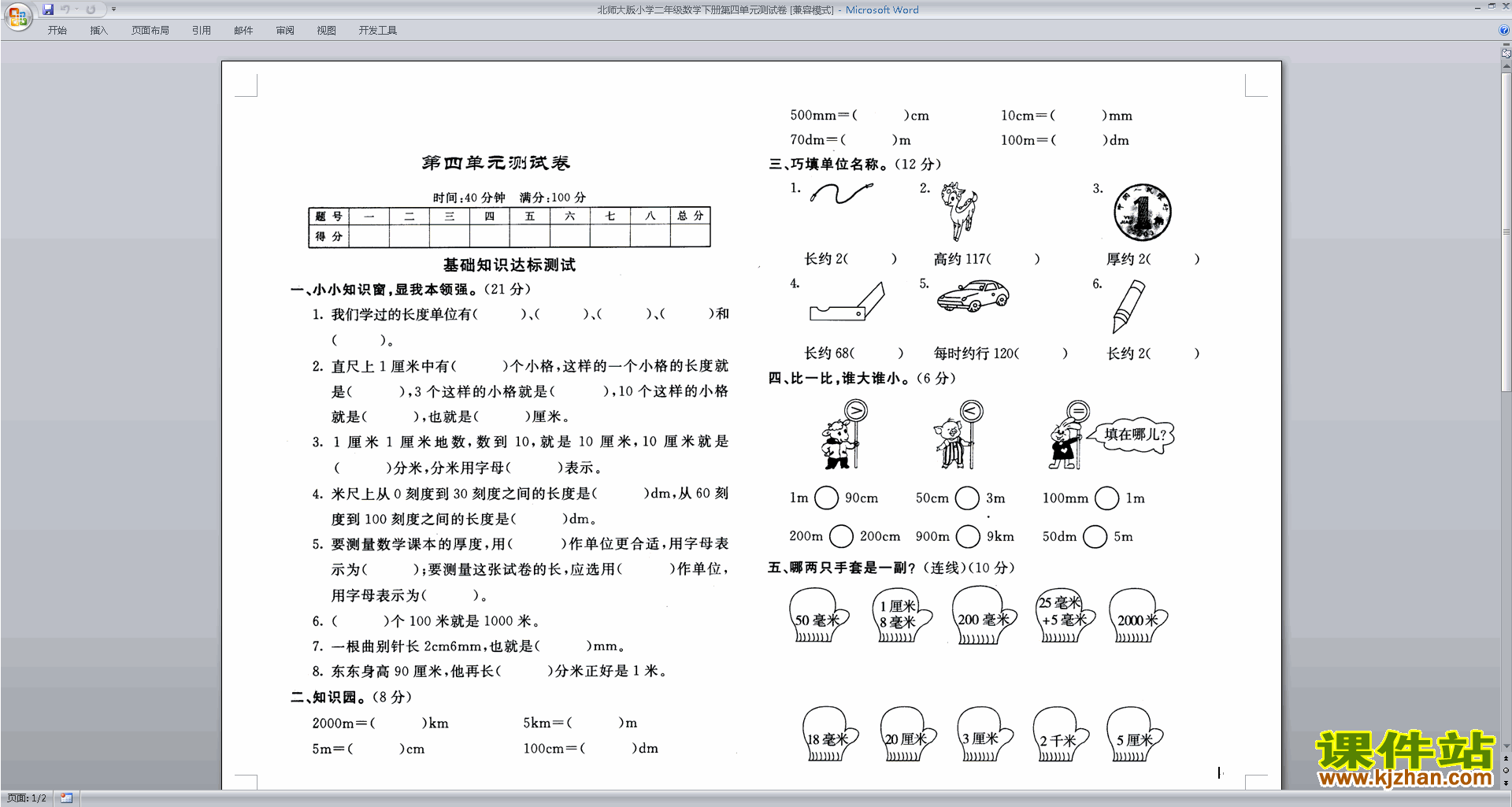Select the crayon picture in item 6
Screen dimensions: 1512x807
1128,307
